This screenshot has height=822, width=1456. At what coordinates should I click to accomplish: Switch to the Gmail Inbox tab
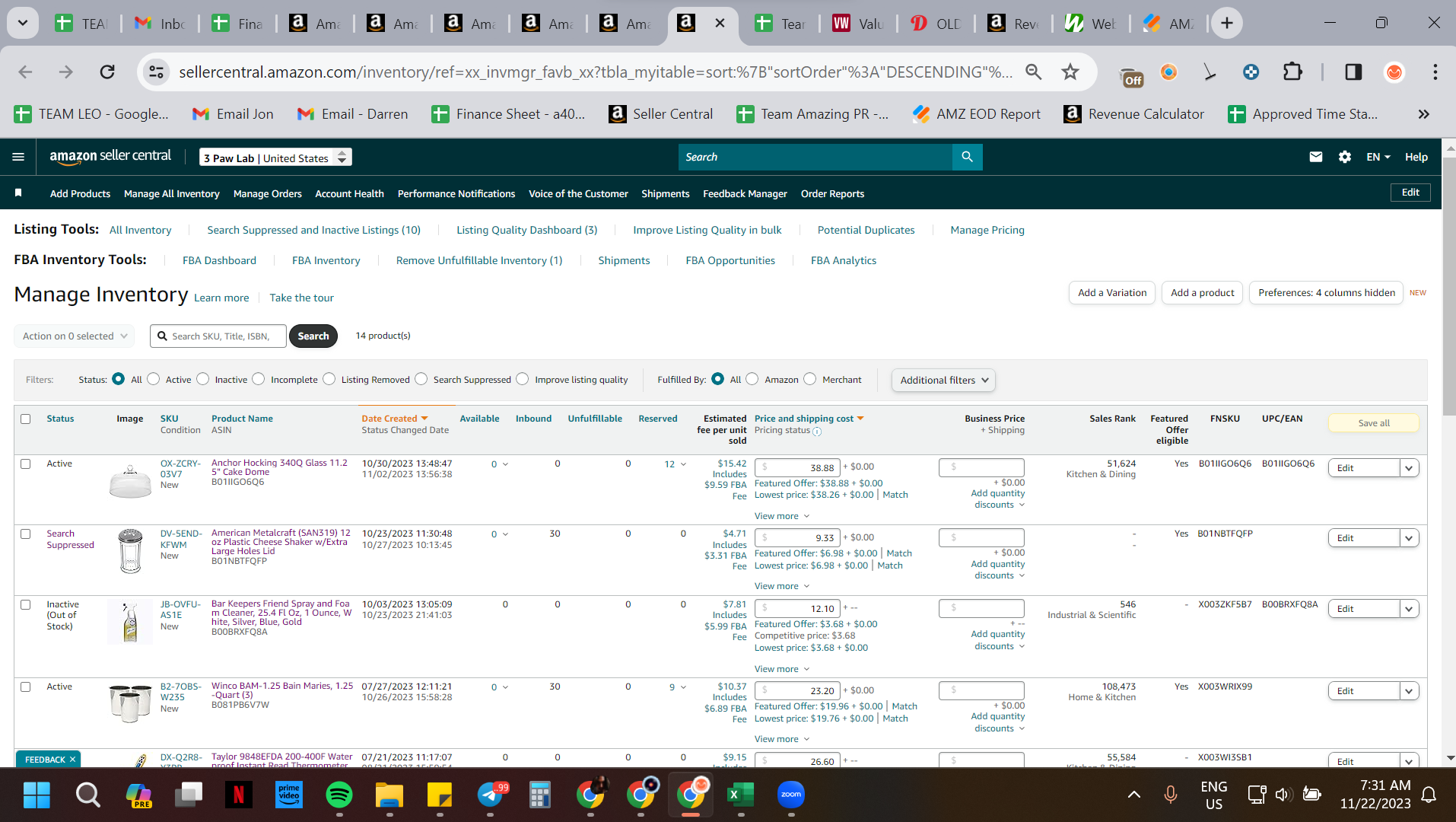coord(161,24)
